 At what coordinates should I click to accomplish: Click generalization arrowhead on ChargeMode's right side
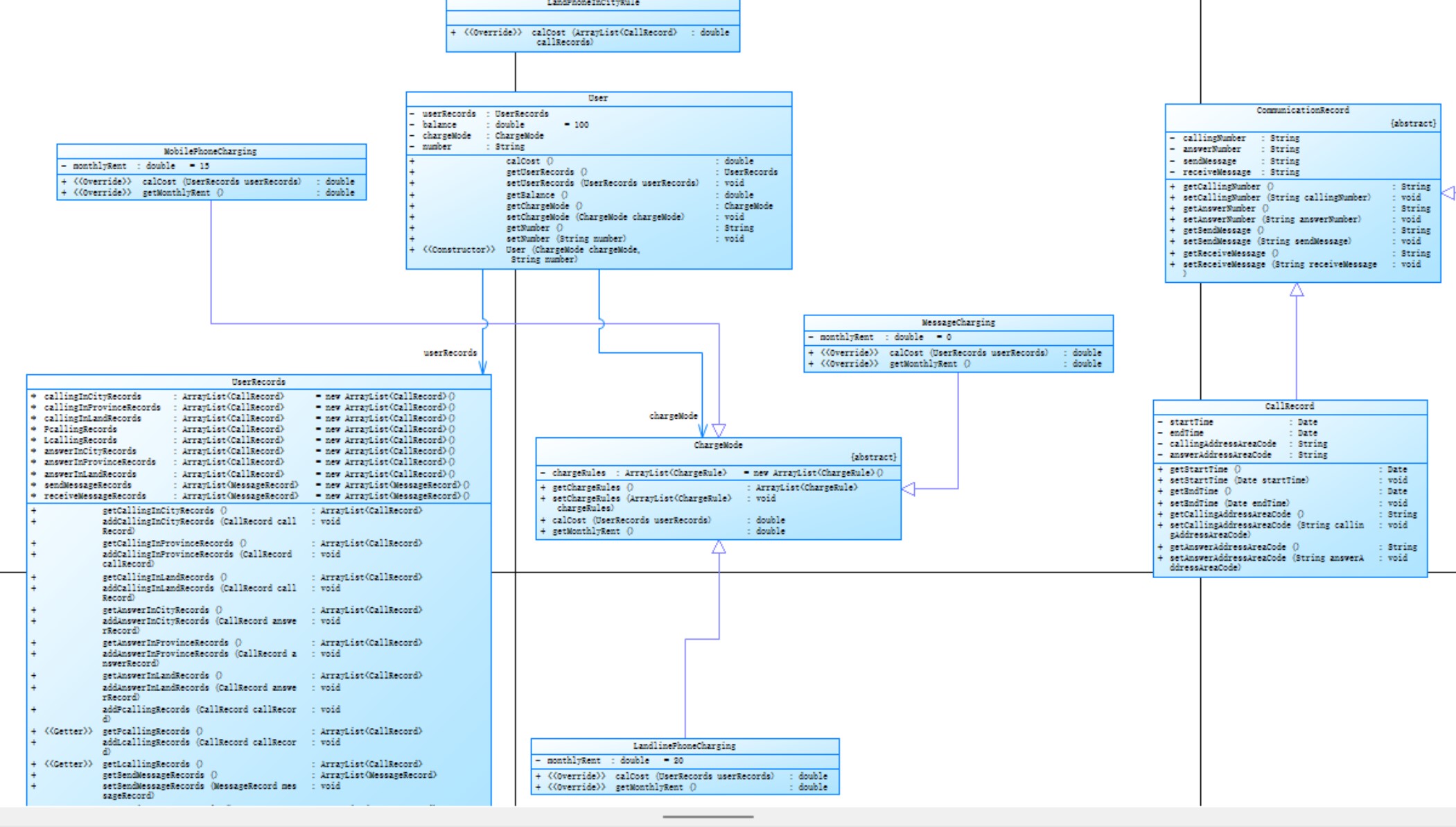pos(909,489)
